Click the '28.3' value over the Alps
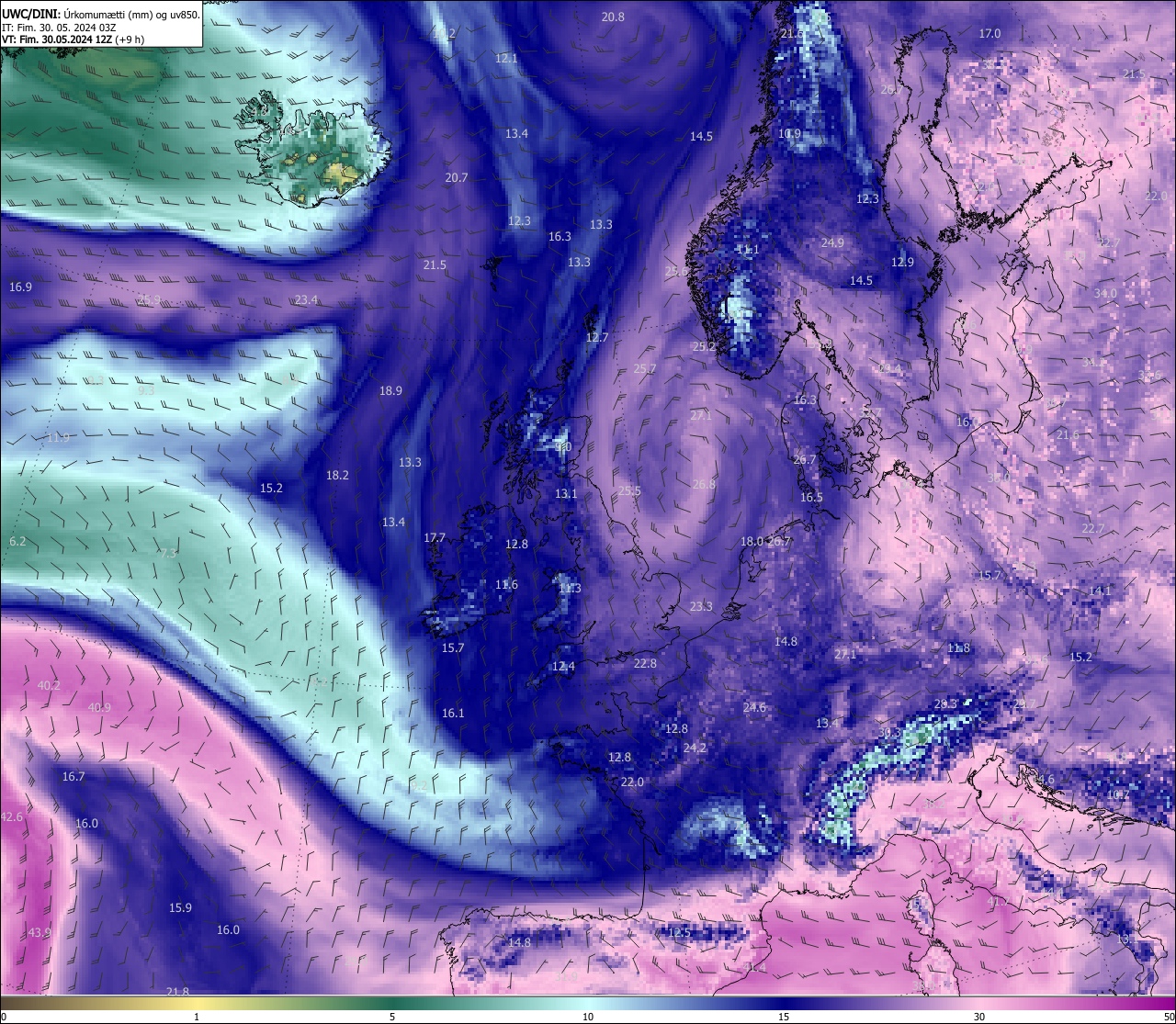Image resolution: width=1176 pixels, height=1024 pixels. pyautogui.click(x=945, y=704)
